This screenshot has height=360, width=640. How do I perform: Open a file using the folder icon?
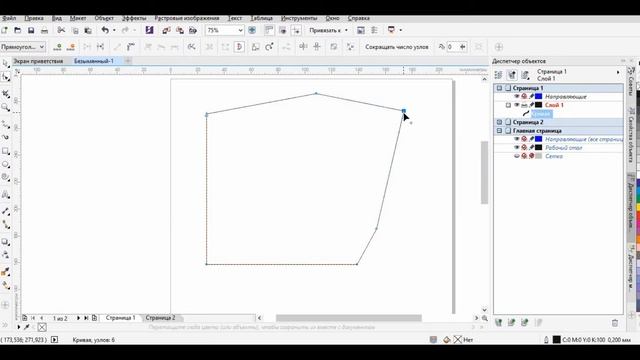click(18, 30)
